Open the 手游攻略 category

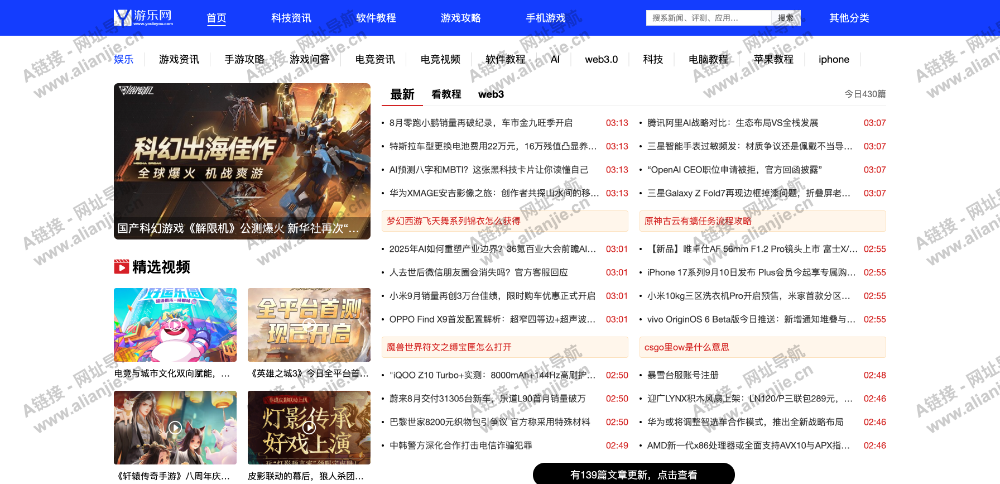point(244,59)
